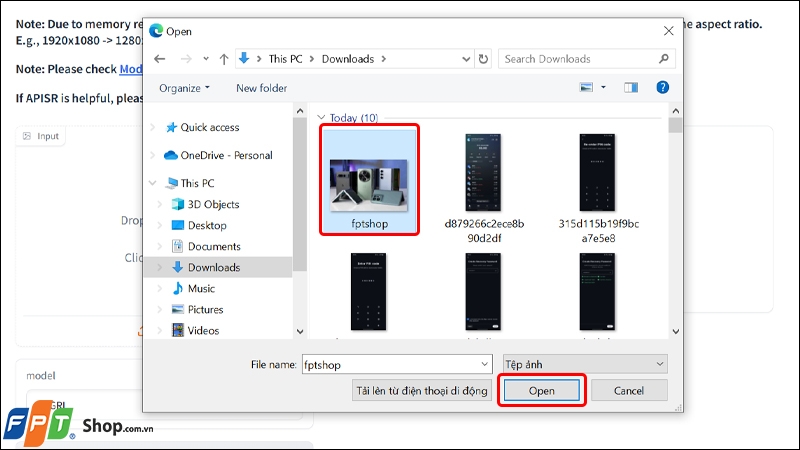
Task: Open the Mod link on the webpage
Action: pos(131,69)
